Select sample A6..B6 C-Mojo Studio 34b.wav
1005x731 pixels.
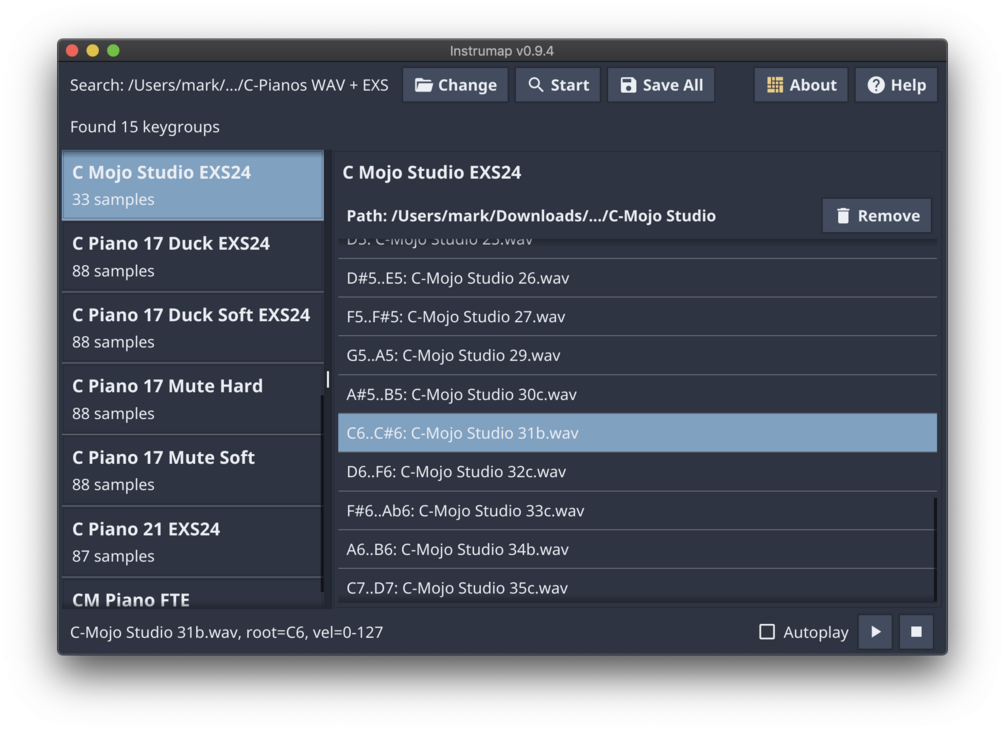[637, 550]
